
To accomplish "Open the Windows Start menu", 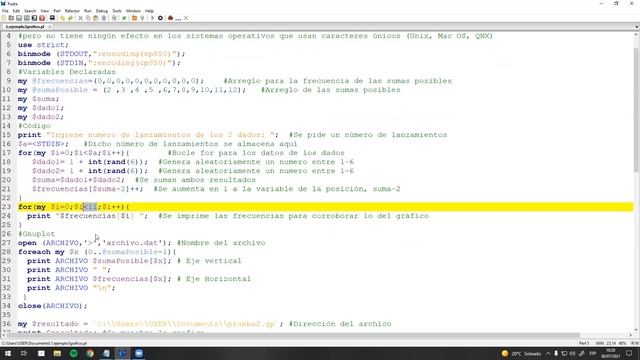I will tap(8, 353).
